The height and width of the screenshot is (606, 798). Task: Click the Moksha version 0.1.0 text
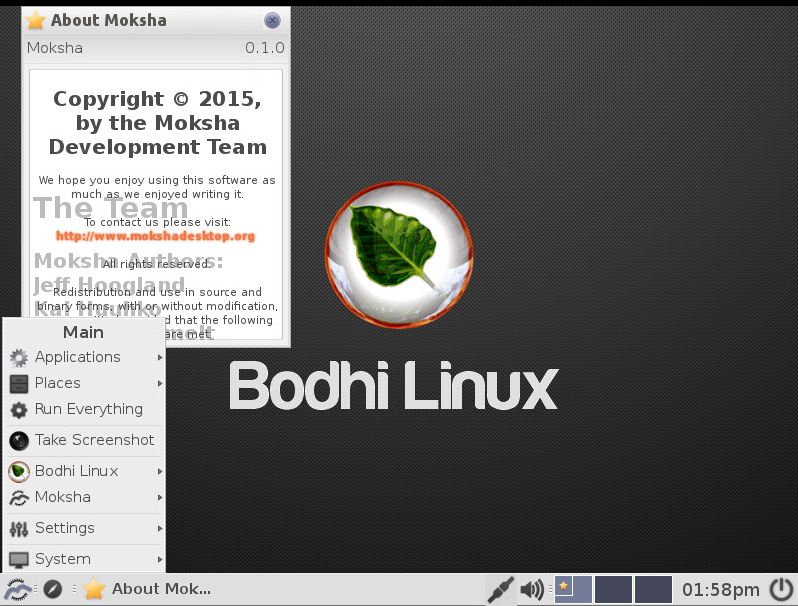click(x=265, y=48)
